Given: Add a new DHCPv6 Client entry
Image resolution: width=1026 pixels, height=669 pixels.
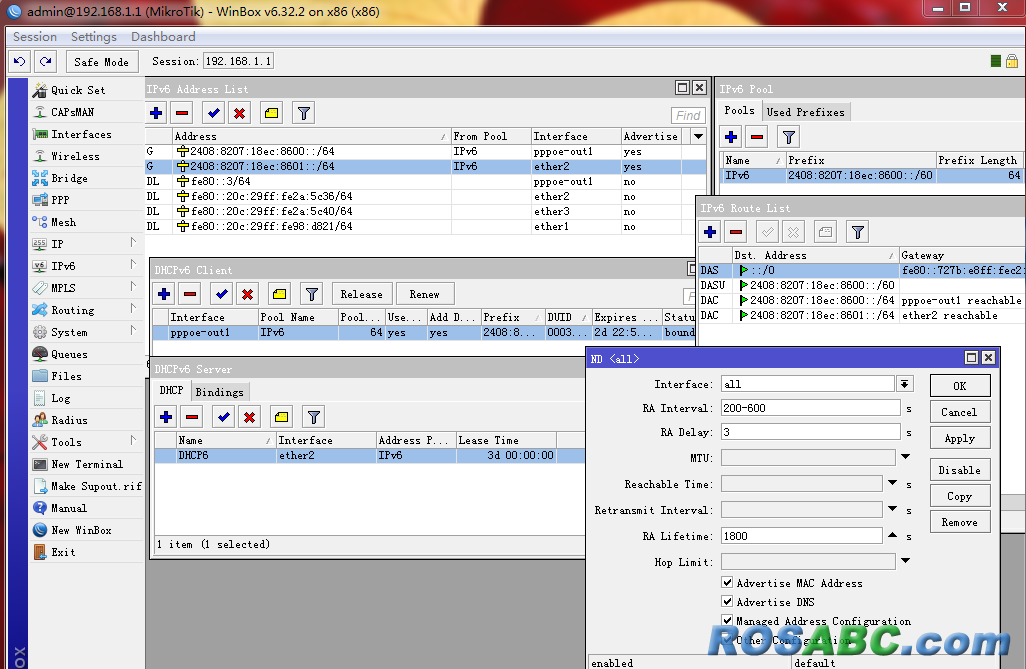Looking at the screenshot, I should click(x=164, y=295).
